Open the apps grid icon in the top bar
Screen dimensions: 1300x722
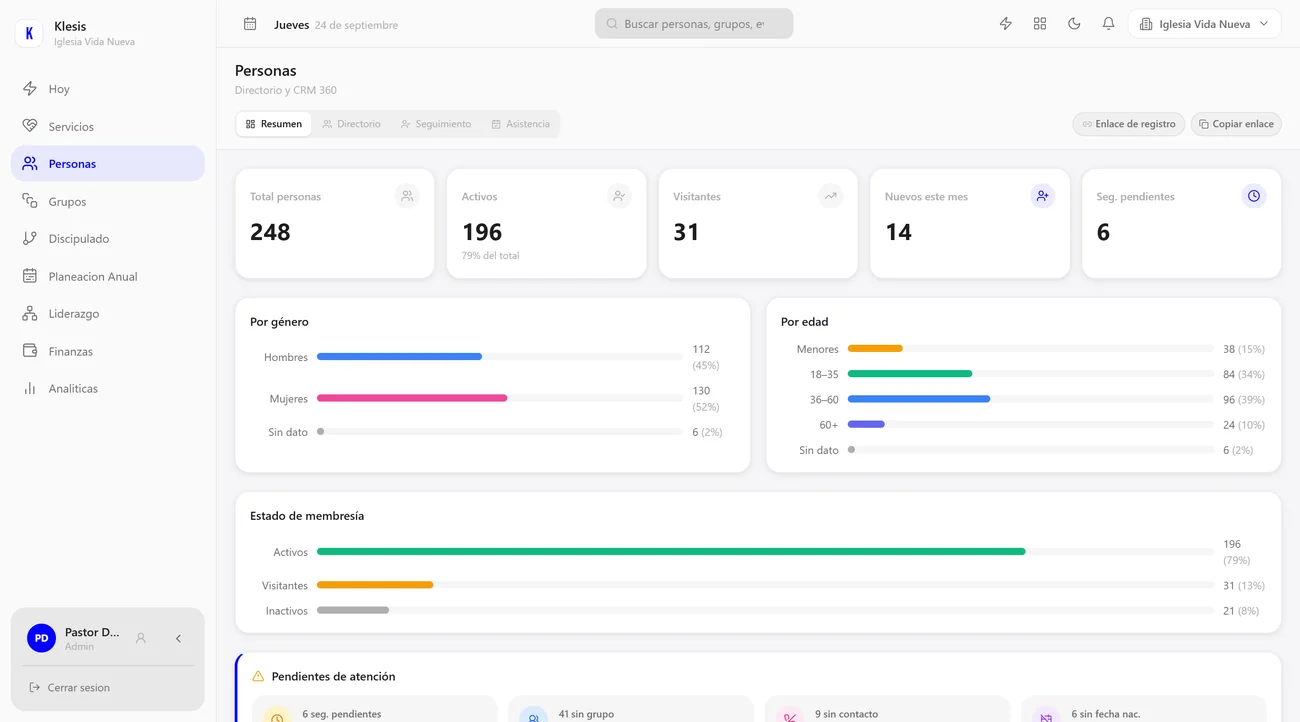coord(1040,24)
